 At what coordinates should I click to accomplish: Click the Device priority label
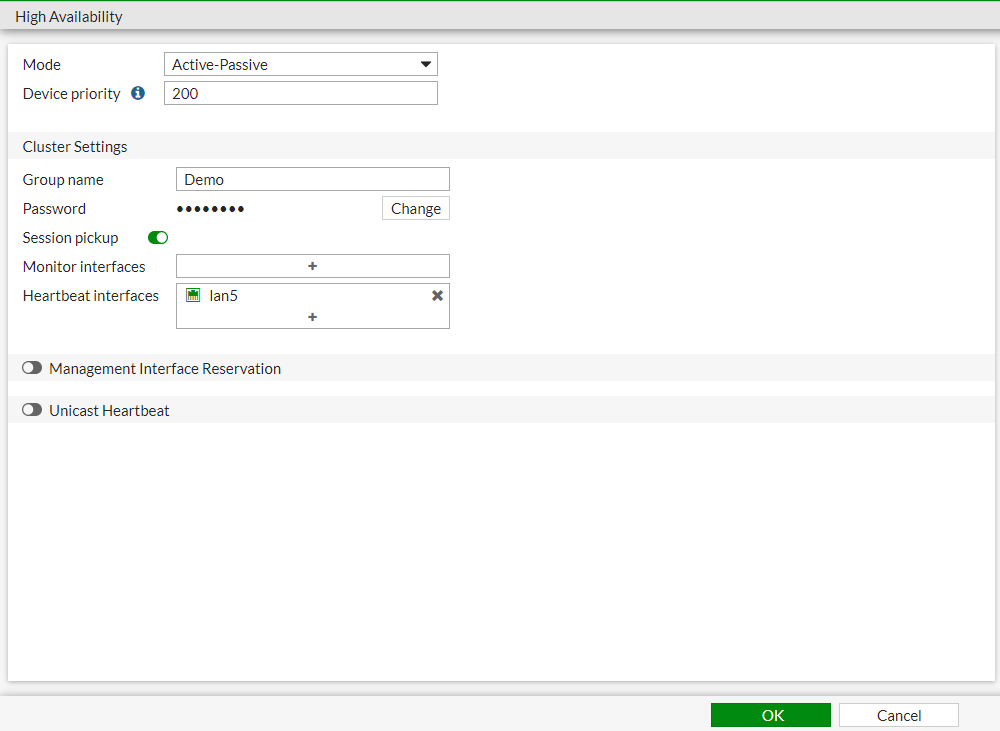click(x=71, y=94)
